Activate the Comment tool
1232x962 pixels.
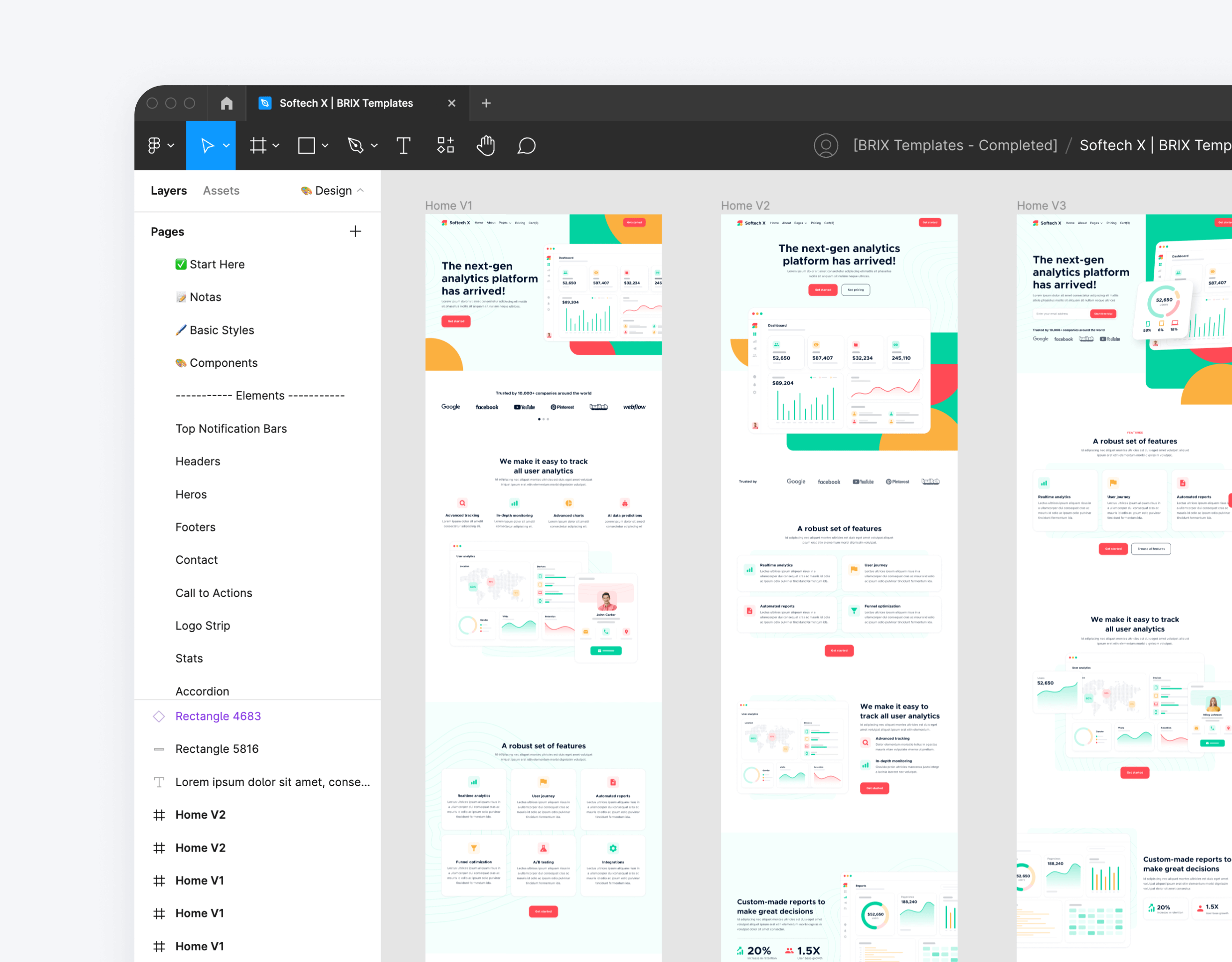pyautogui.click(x=526, y=145)
